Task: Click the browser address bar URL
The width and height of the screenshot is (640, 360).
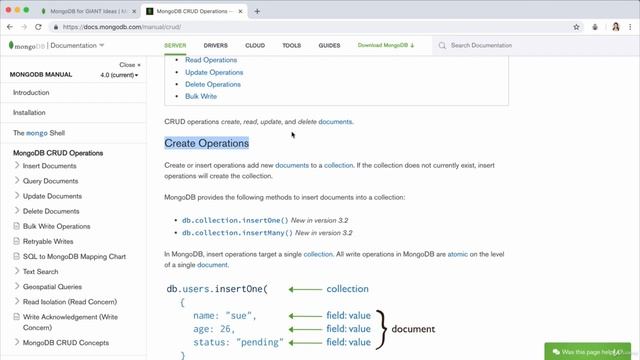Action: click(122, 27)
